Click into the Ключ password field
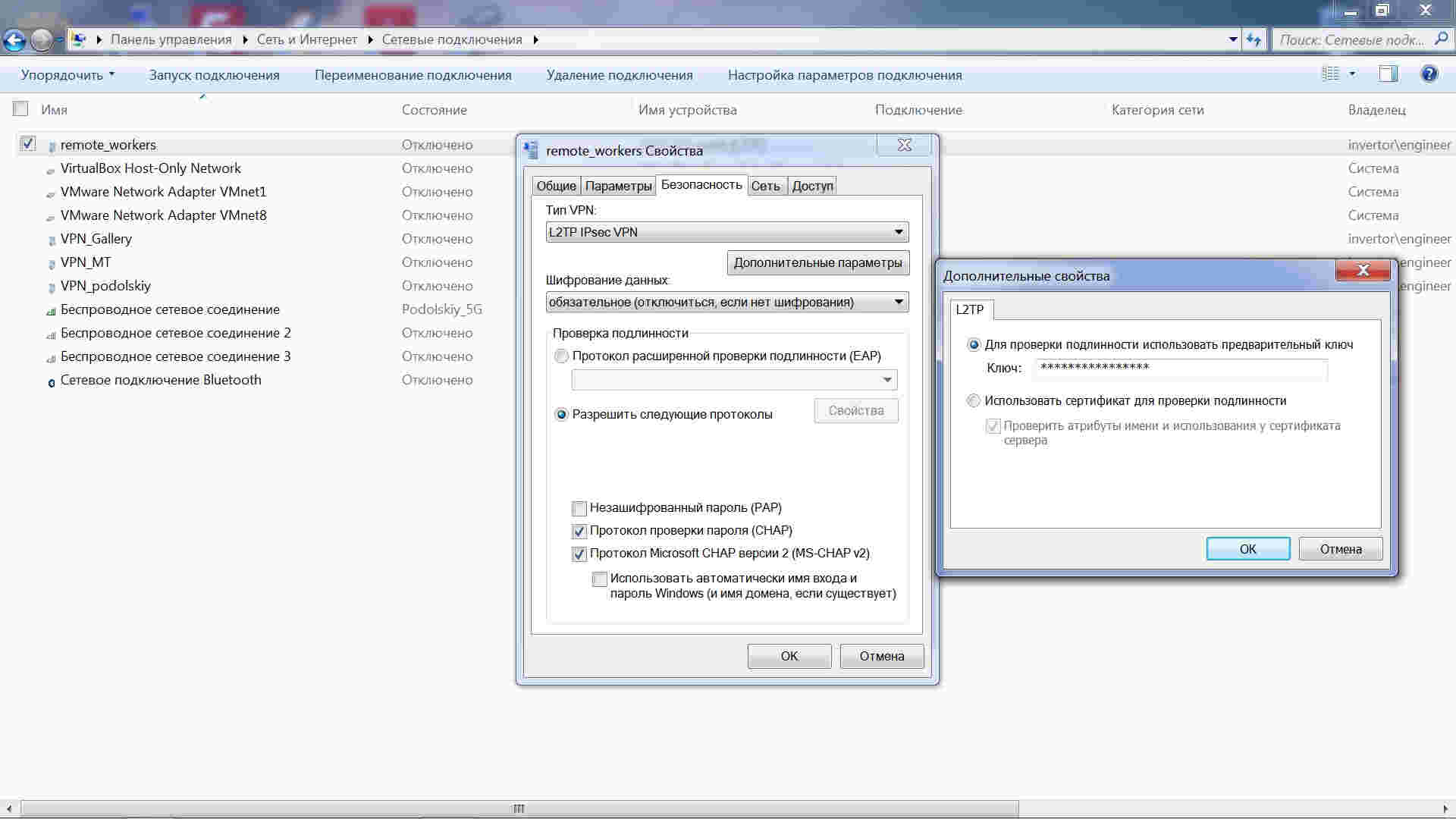Image resolution: width=1456 pixels, height=819 pixels. [x=1181, y=368]
